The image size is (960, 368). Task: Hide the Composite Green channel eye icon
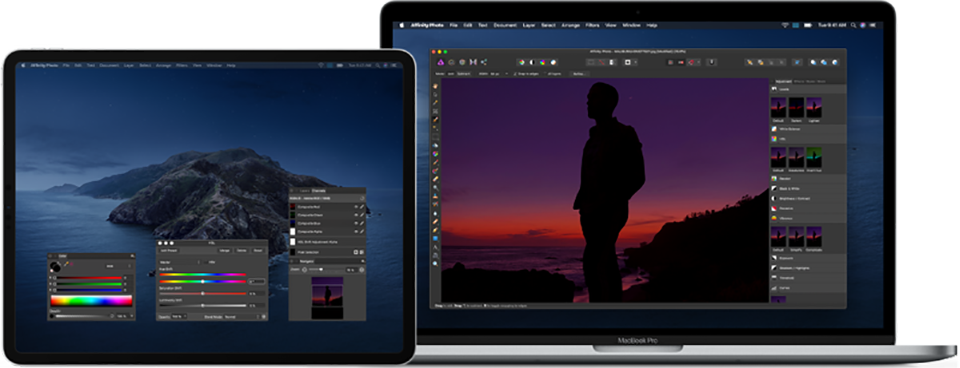point(356,215)
